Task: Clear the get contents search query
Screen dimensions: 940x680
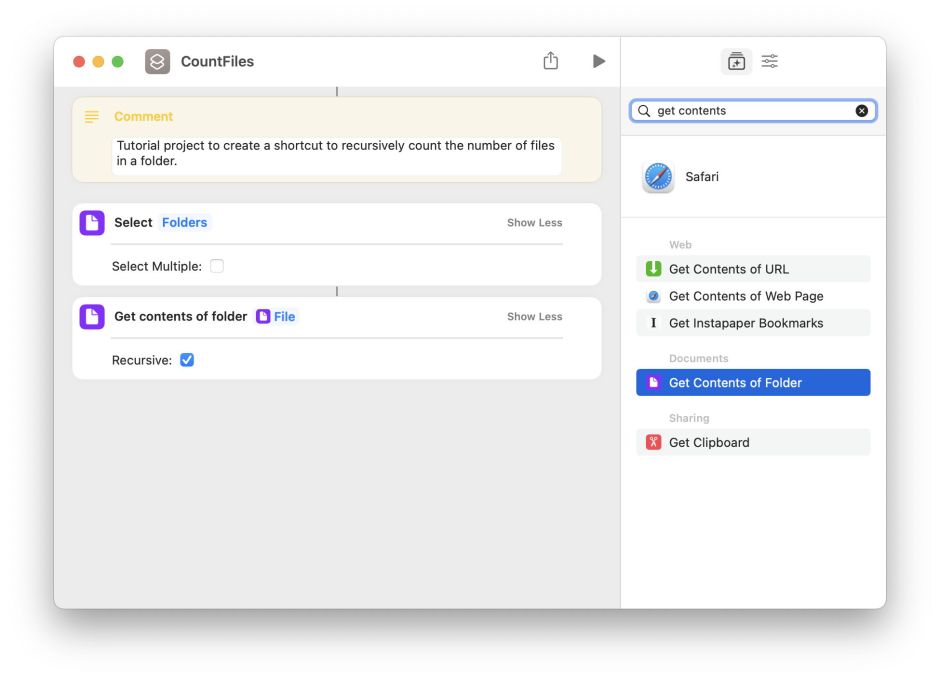Action: click(x=862, y=111)
